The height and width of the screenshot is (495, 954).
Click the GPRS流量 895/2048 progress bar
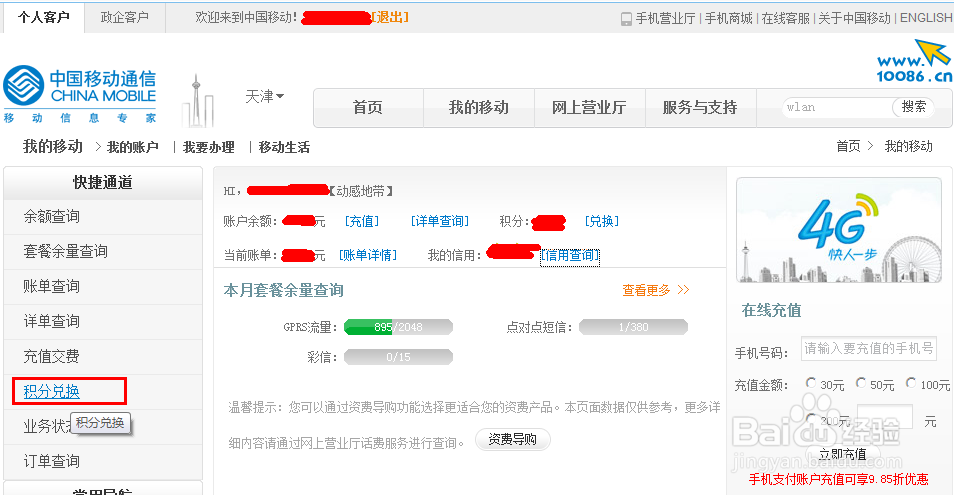click(398, 327)
